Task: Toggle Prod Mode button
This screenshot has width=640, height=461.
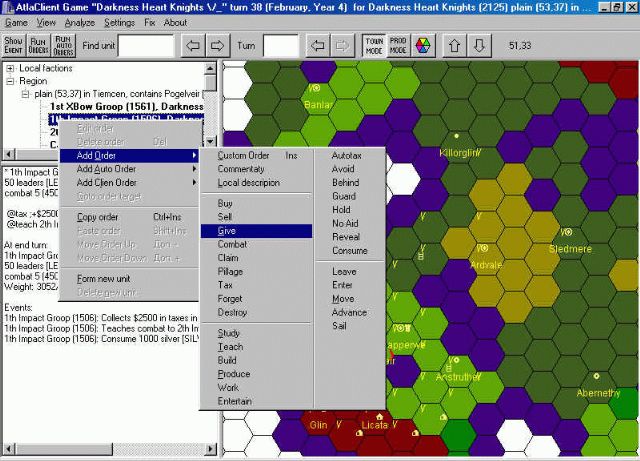Action: tap(398, 45)
